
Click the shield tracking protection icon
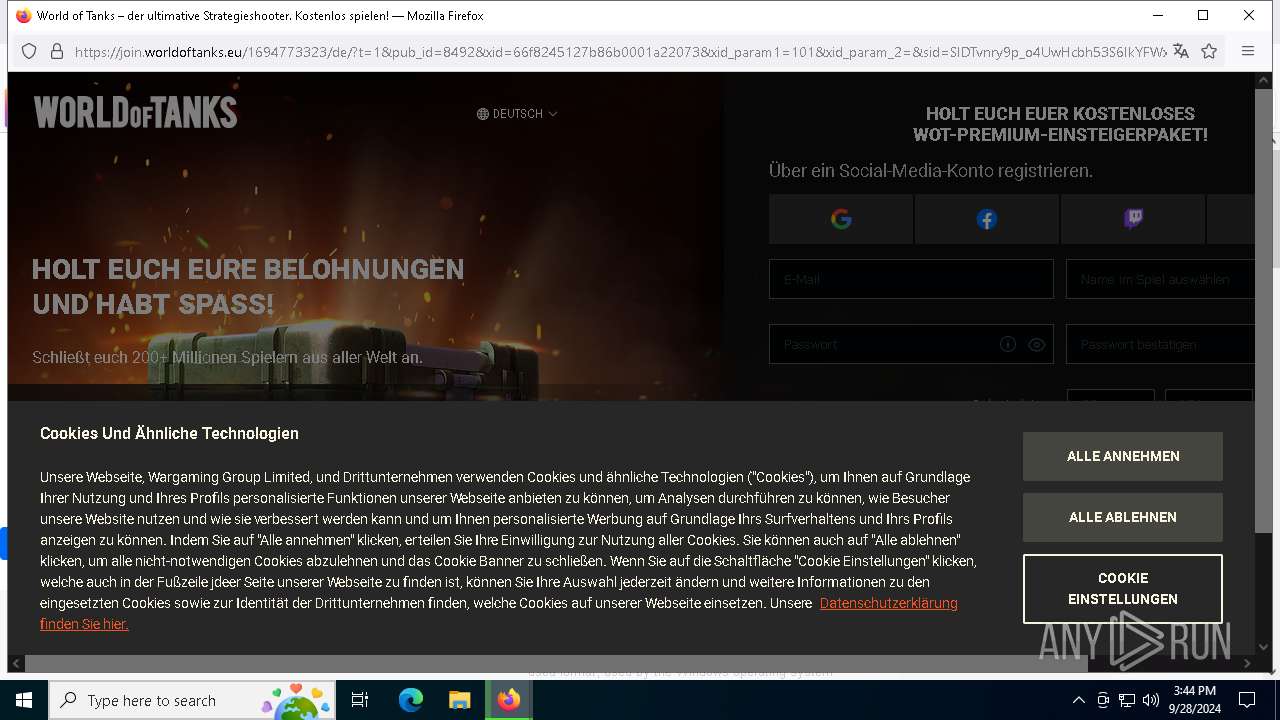click(29, 51)
